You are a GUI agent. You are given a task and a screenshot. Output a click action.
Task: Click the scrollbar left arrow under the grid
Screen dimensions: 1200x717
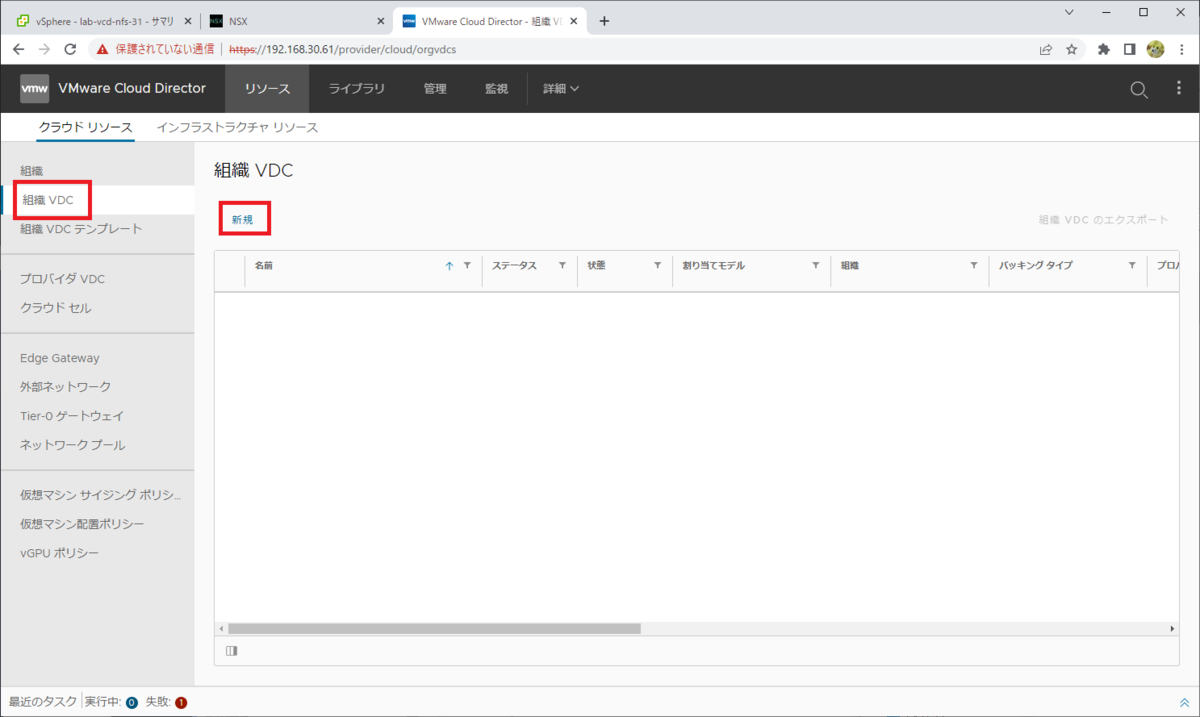221,629
